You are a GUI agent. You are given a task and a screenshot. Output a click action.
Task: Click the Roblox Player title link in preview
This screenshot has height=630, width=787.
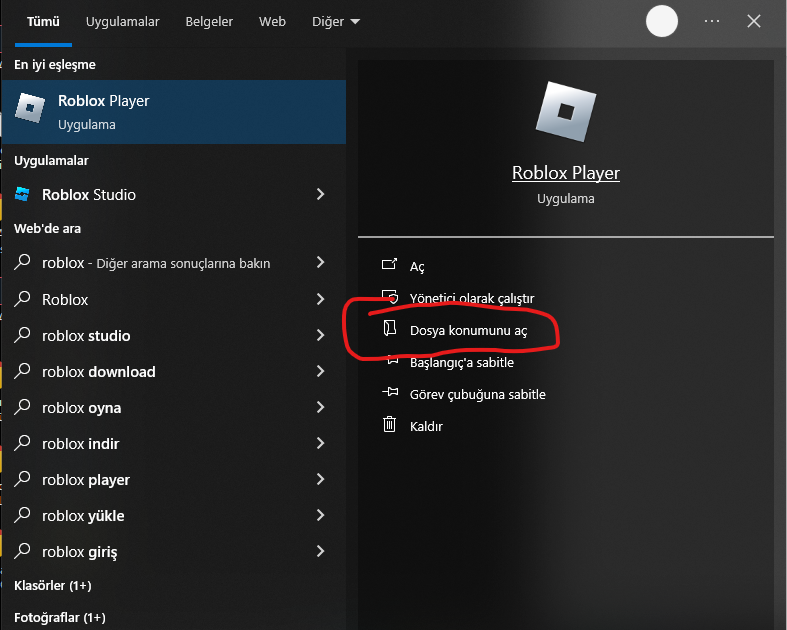click(x=566, y=173)
